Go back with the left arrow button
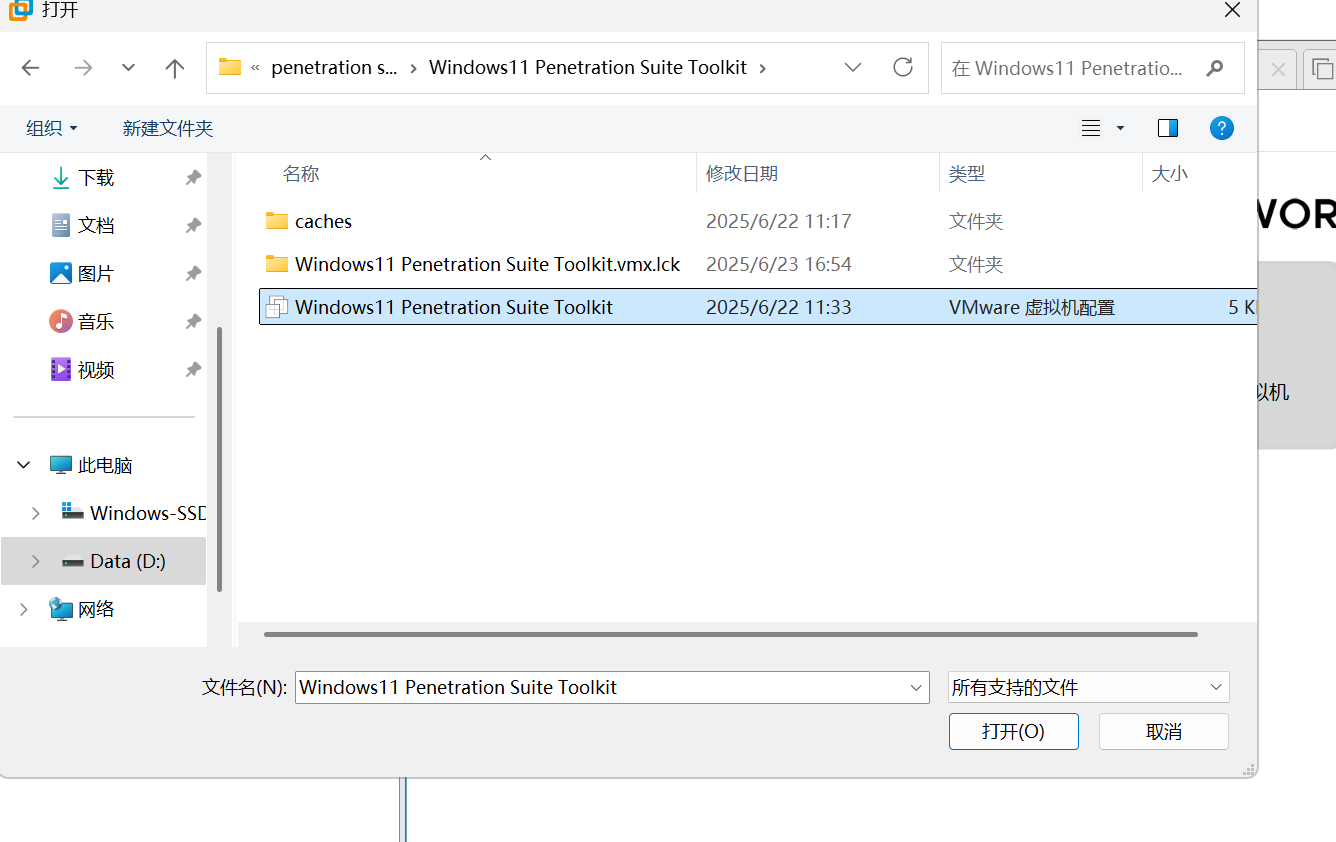The width and height of the screenshot is (1336, 842). (31, 68)
